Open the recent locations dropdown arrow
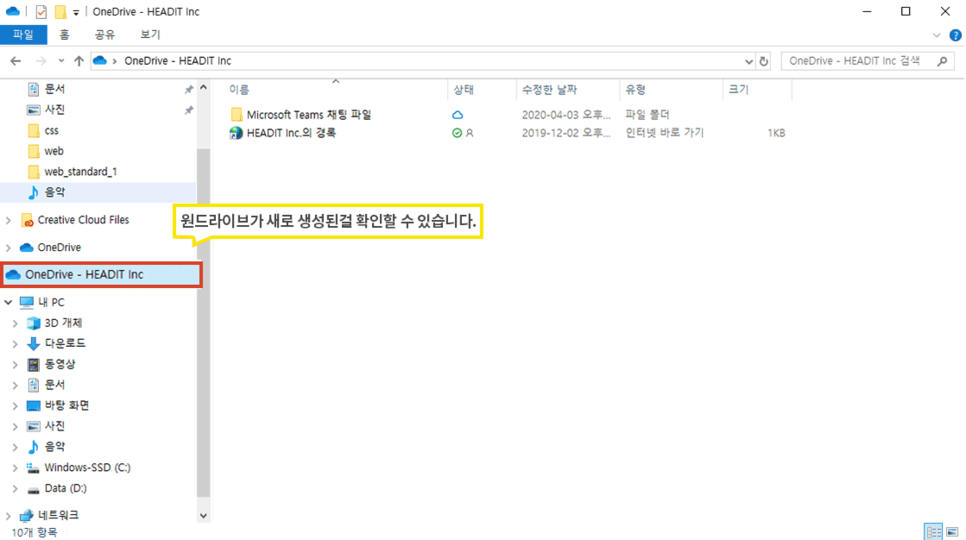The height and width of the screenshot is (540, 966). 61,61
